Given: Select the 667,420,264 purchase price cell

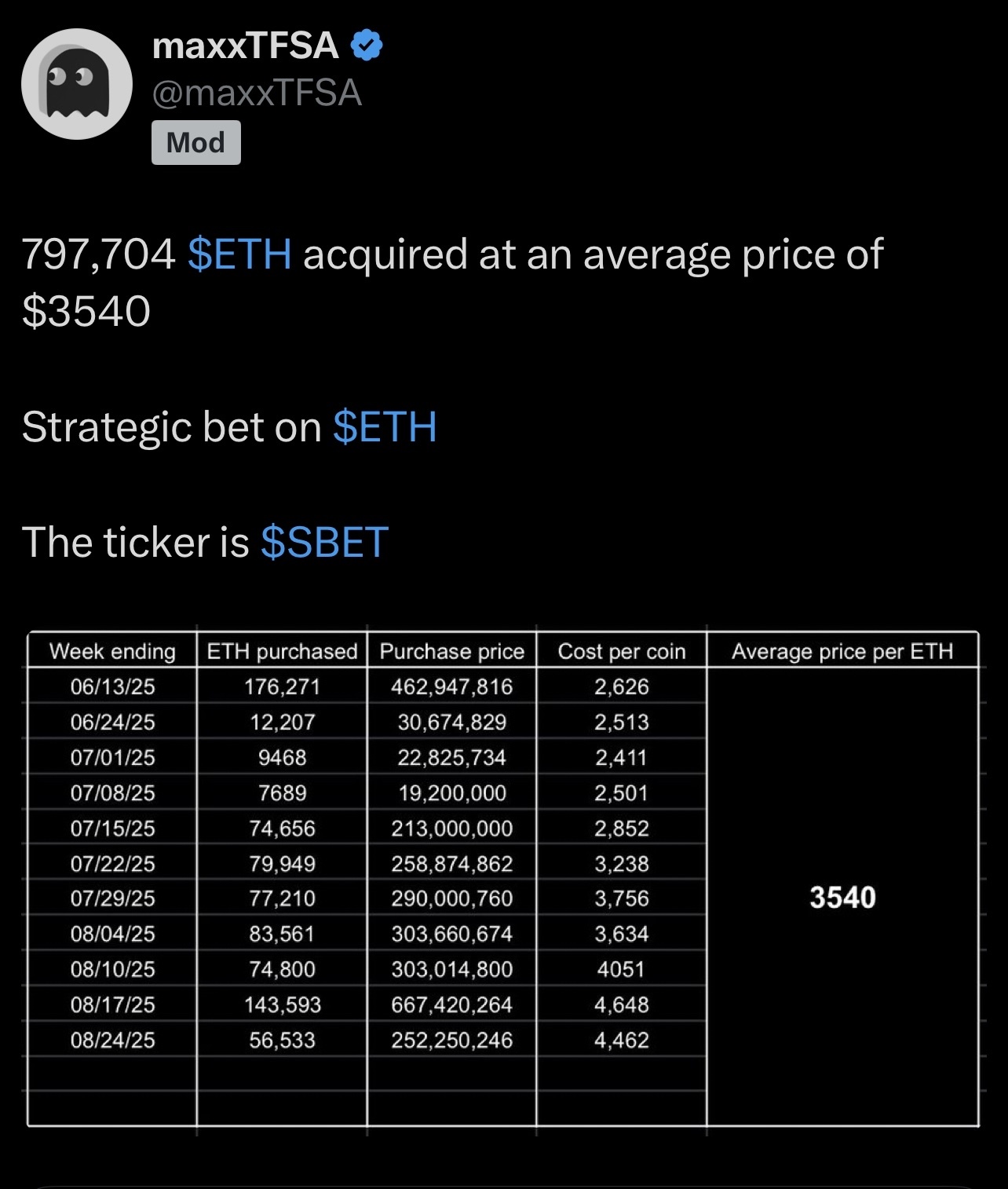Looking at the screenshot, I should (x=452, y=1004).
